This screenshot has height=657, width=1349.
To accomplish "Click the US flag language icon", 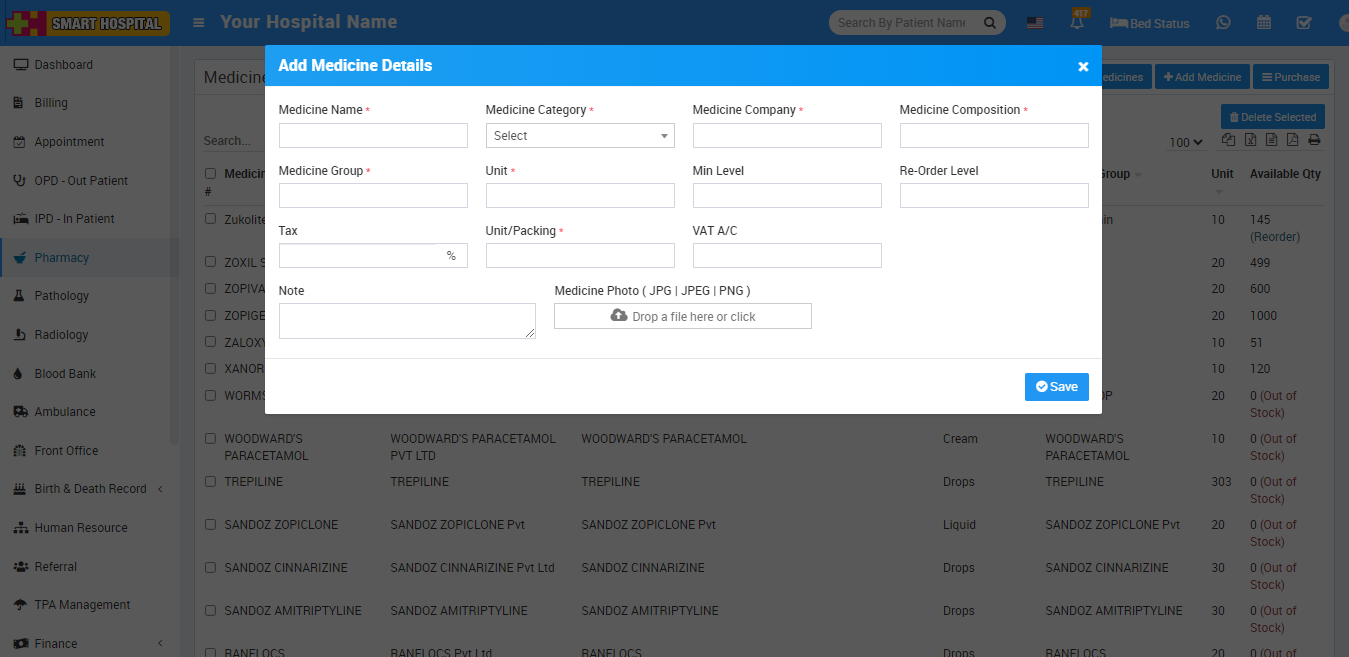I will click(x=1035, y=23).
